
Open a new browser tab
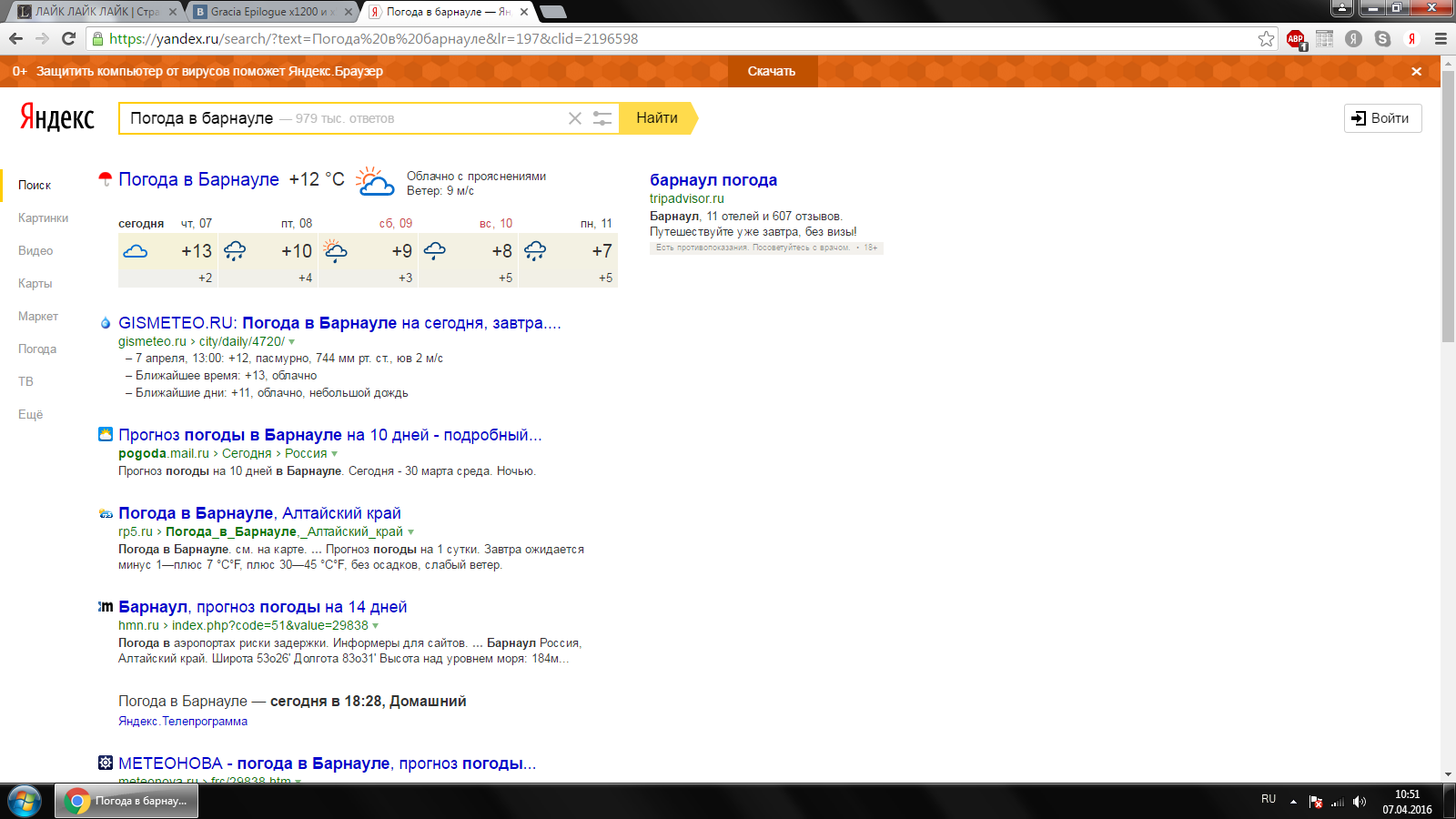pyautogui.click(x=553, y=12)
